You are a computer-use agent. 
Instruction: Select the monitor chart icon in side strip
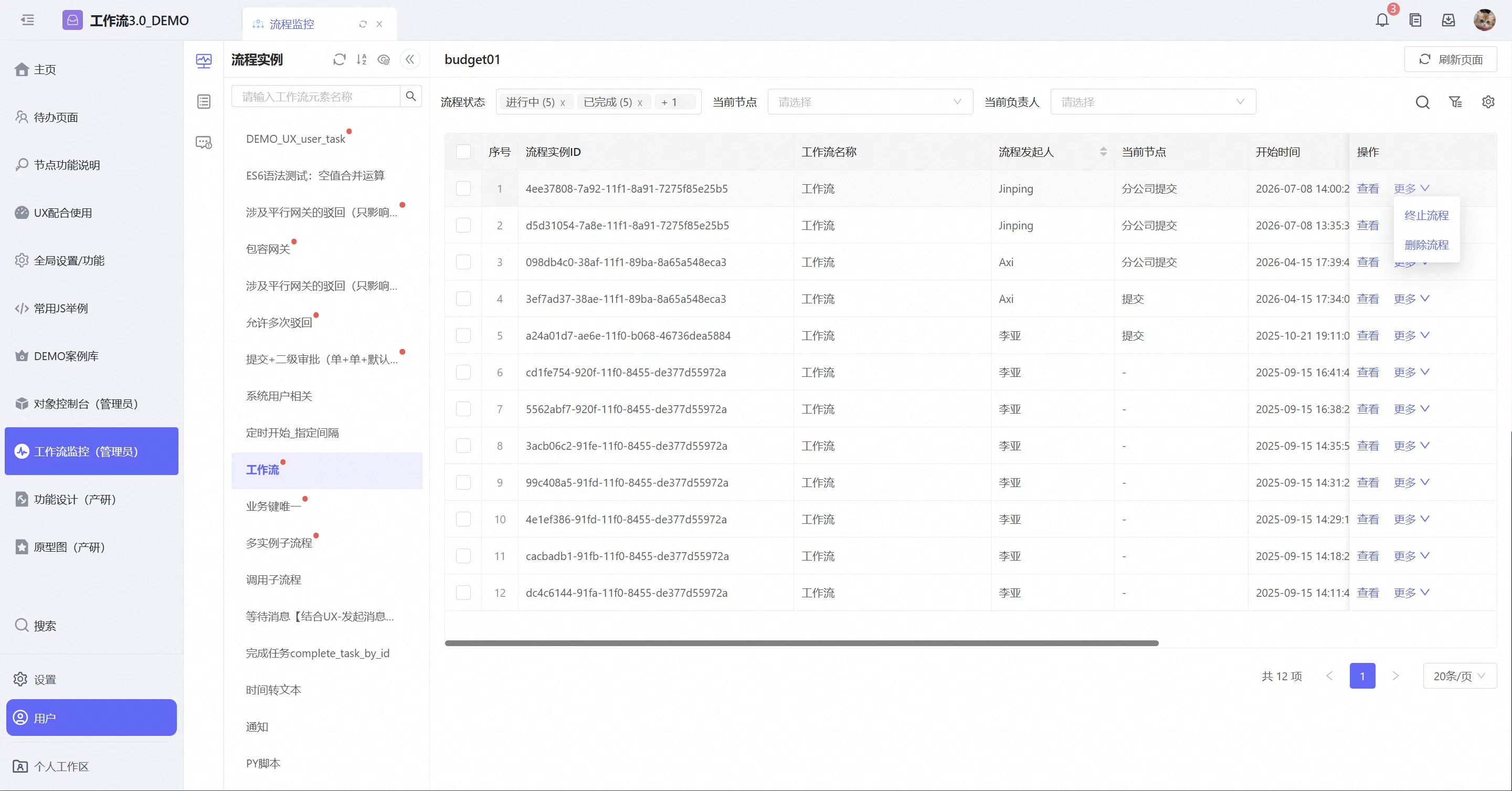(204, 60)
